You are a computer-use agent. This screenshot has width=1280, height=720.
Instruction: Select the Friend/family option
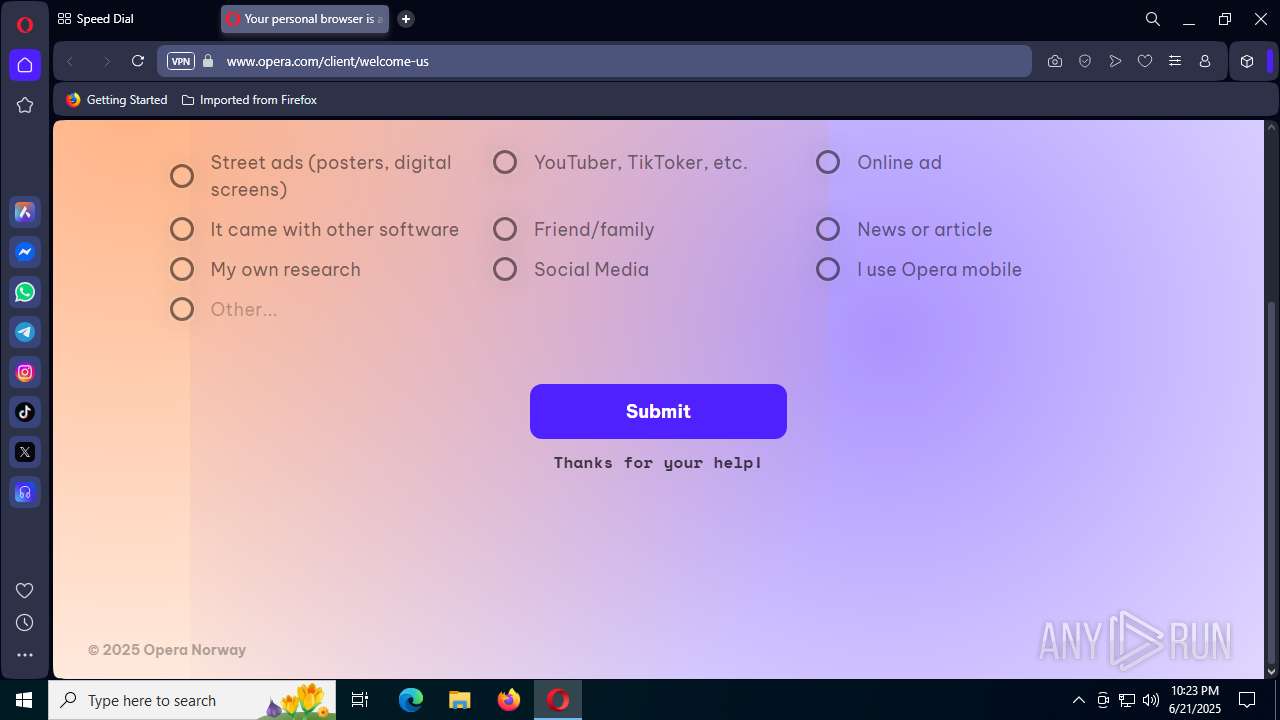505,229
